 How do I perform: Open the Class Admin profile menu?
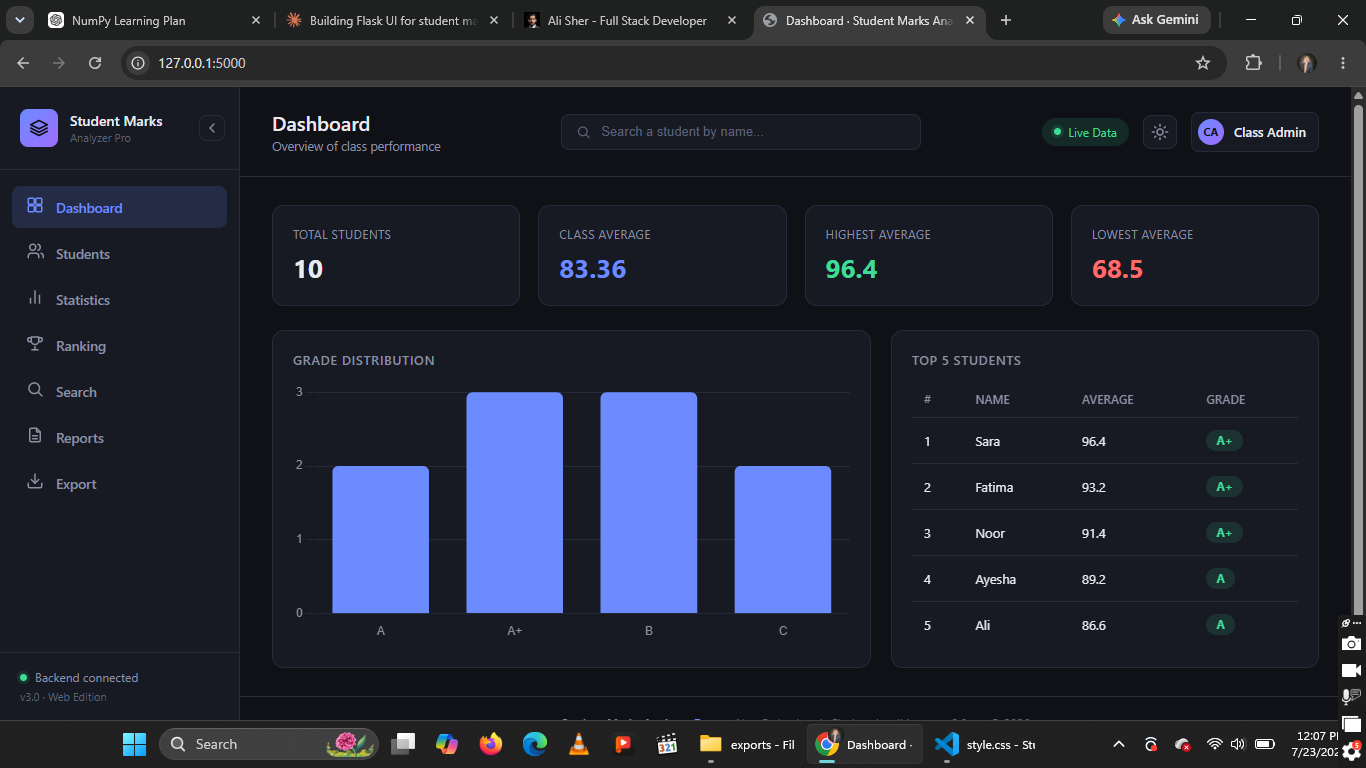click(x=1255, y=132)
